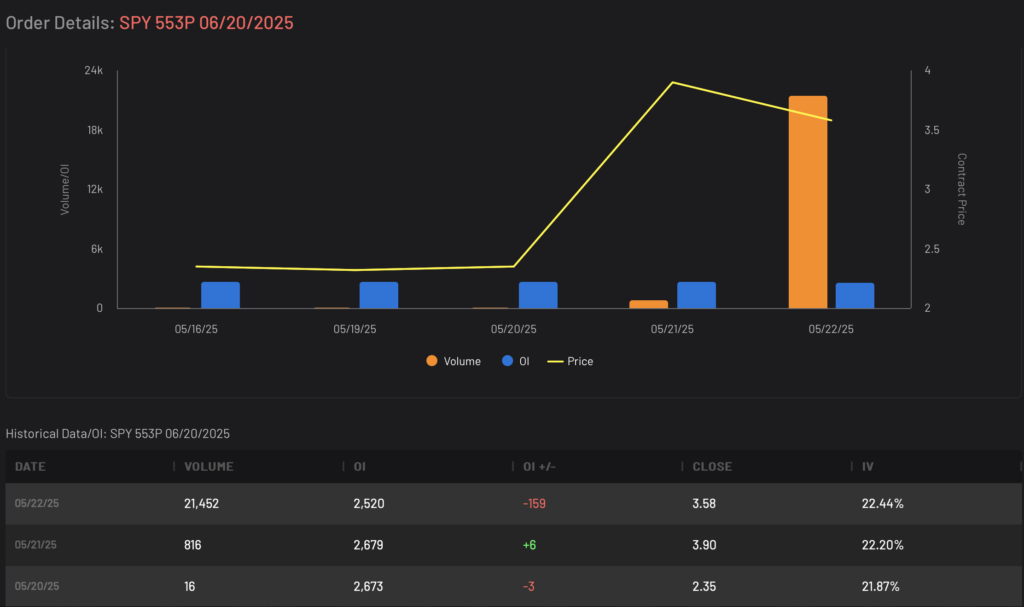
Task: Select the 05/21/25 date cell in table
Action: (x=35, y=544)
